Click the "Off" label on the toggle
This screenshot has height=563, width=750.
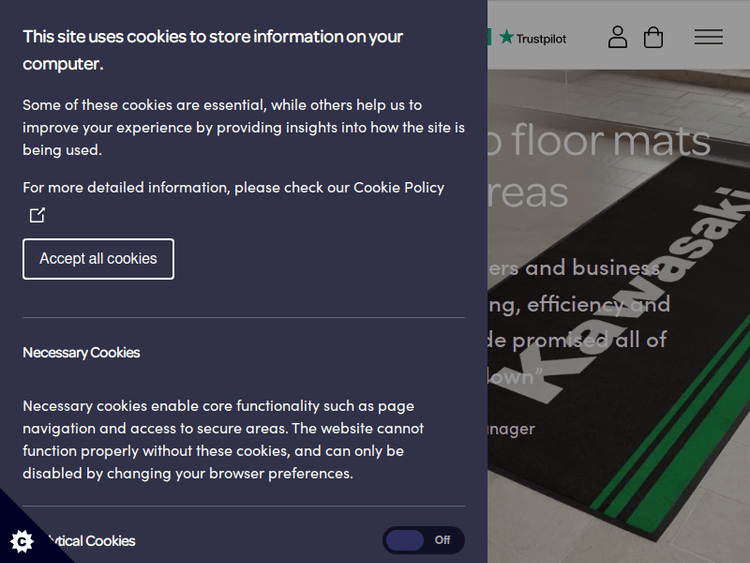pyautogui.click(x=442, y=540)
